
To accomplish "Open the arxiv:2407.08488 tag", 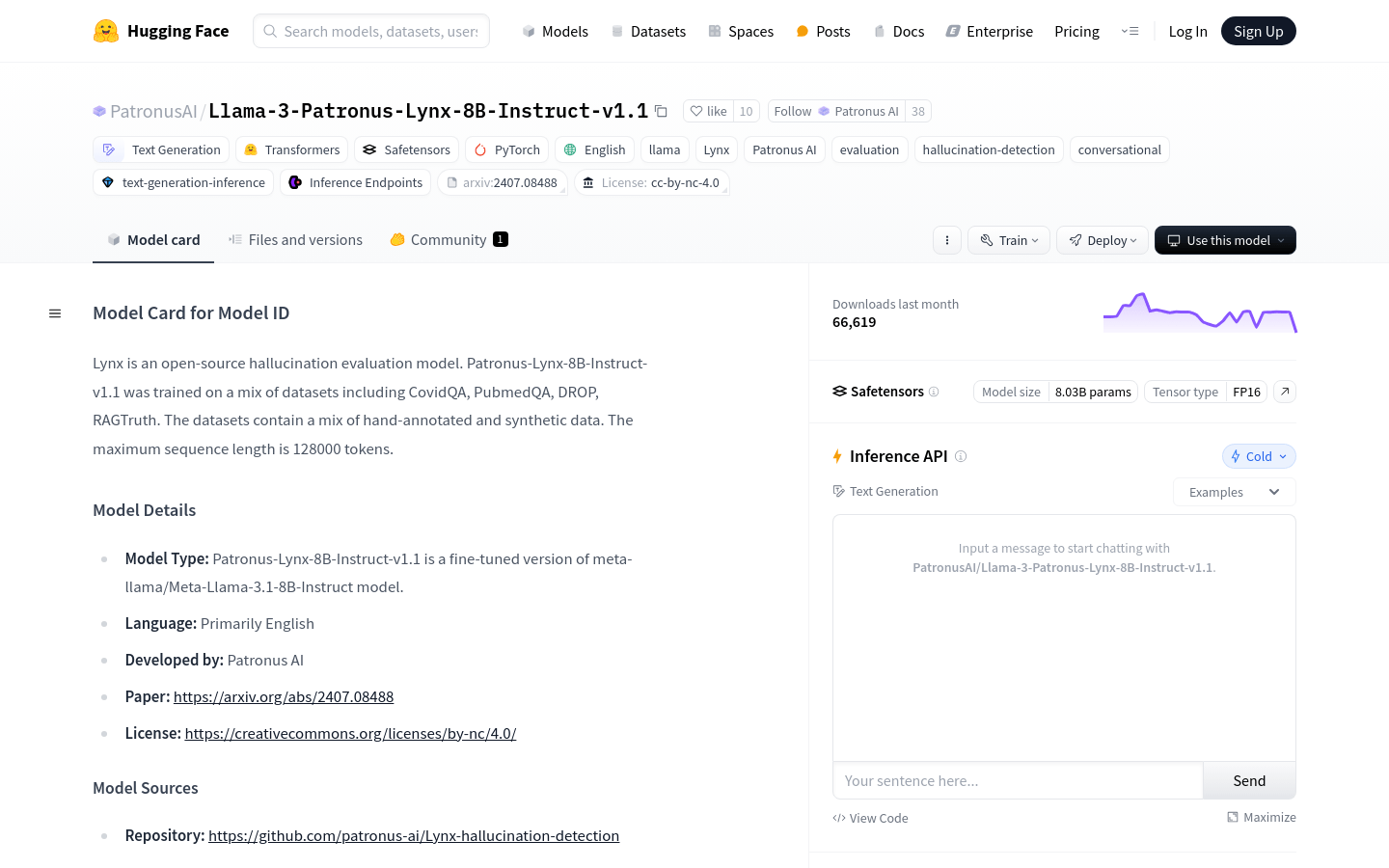I will point(503,182).
